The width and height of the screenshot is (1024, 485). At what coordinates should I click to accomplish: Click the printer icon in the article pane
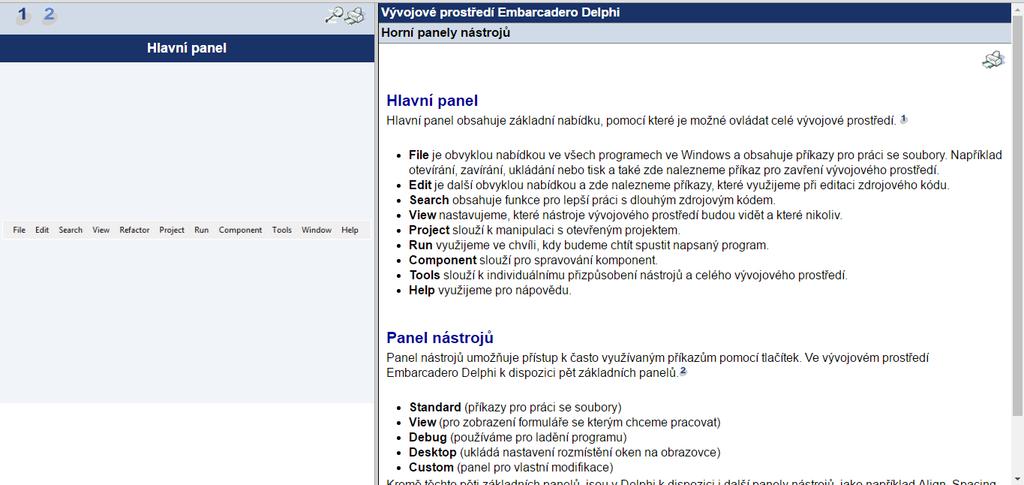tap(993, 60)
